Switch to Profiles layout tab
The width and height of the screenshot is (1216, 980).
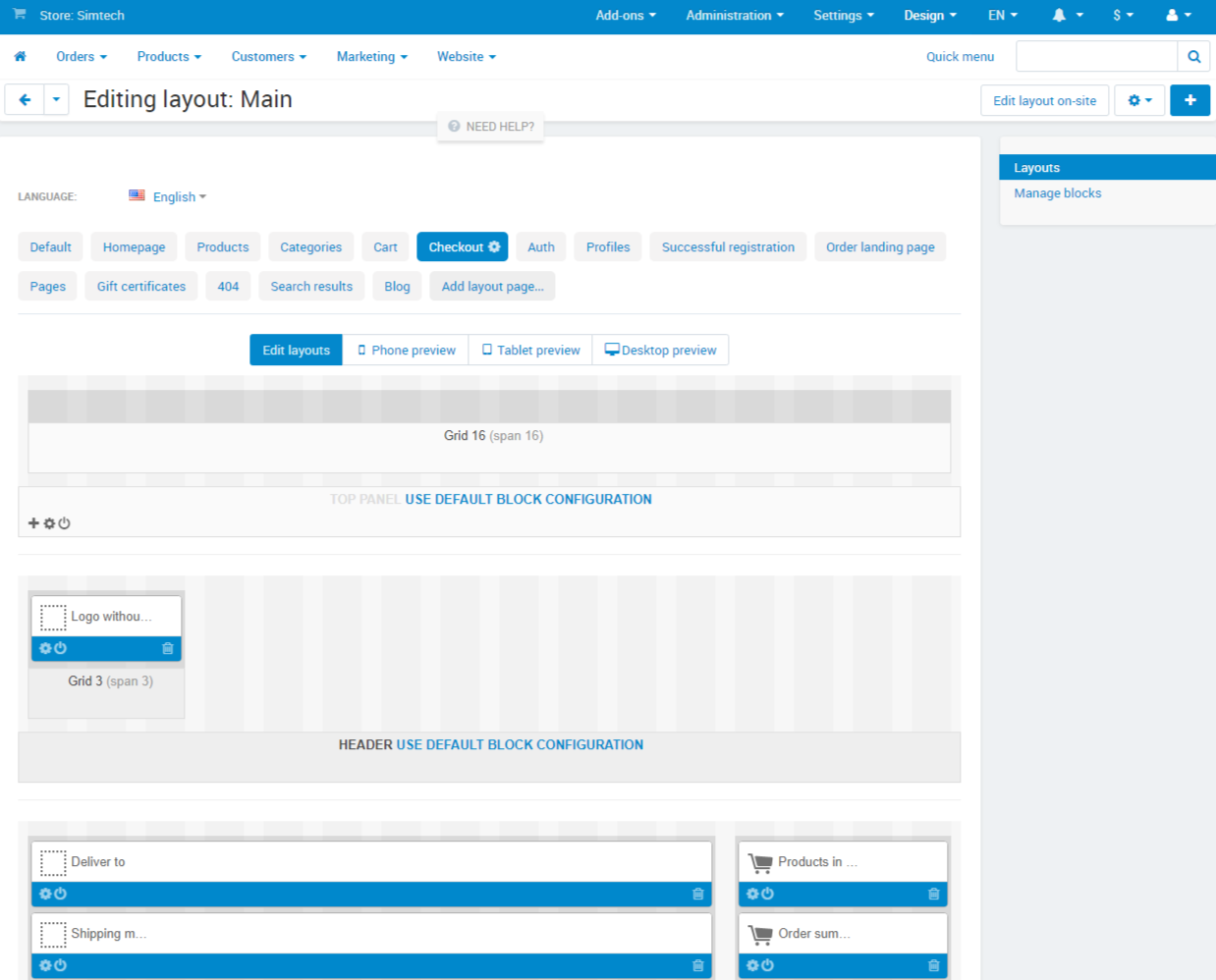(x=608, y=247)
